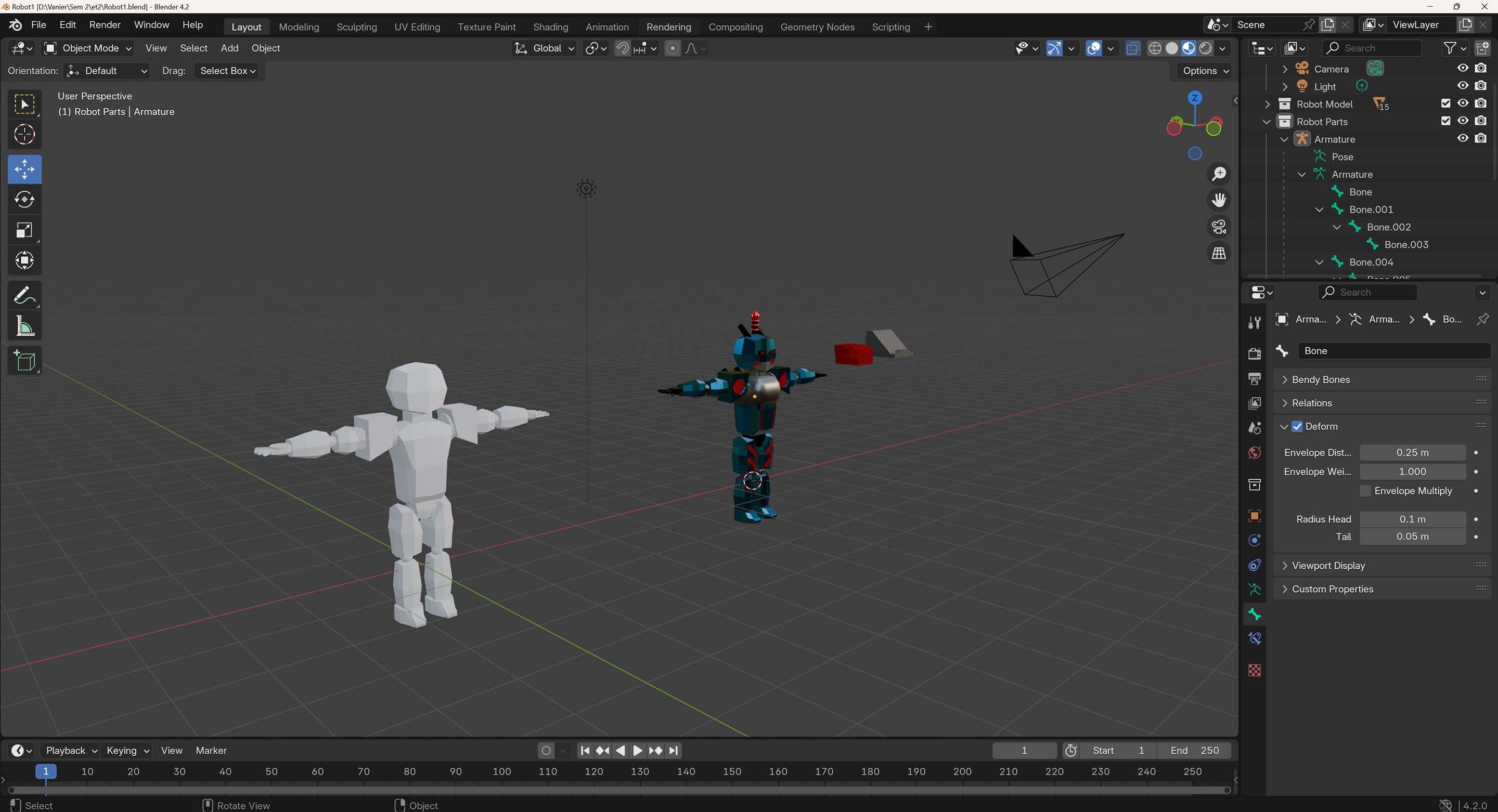Exclude Robot Model collection checkbox

(1445, 103)
